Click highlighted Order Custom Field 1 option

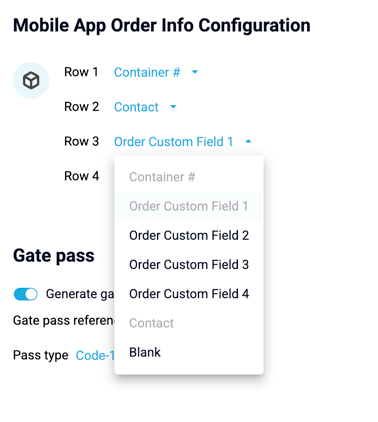pos(189,206)
